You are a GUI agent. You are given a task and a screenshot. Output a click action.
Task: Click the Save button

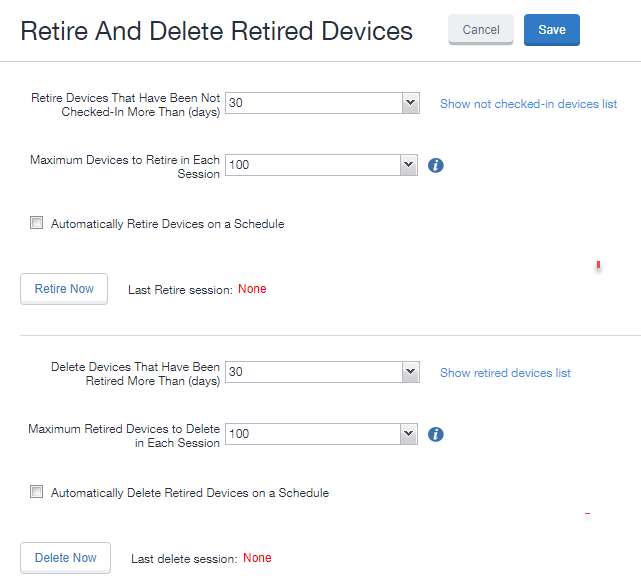[552, 30]
